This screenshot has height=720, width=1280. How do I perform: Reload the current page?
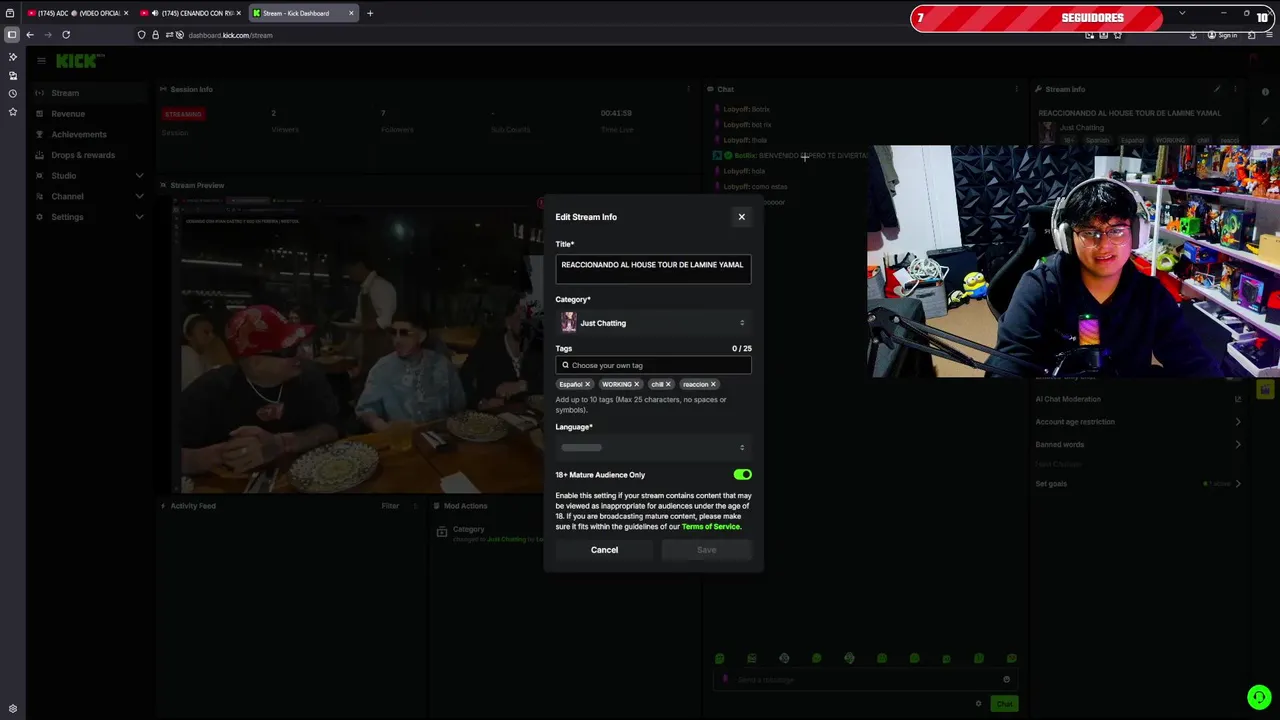click(x=66, y=35)
